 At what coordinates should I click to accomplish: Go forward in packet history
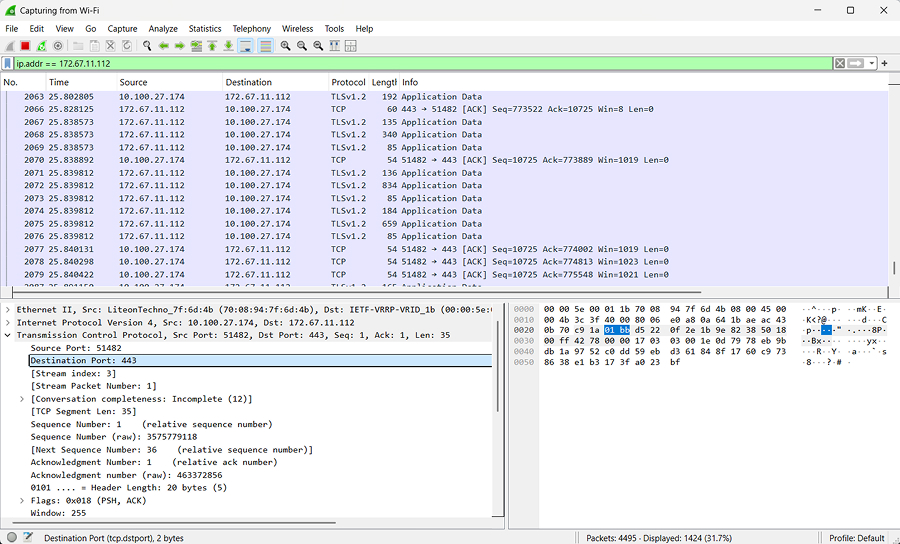pyautogui.click(x=180, y=46)
